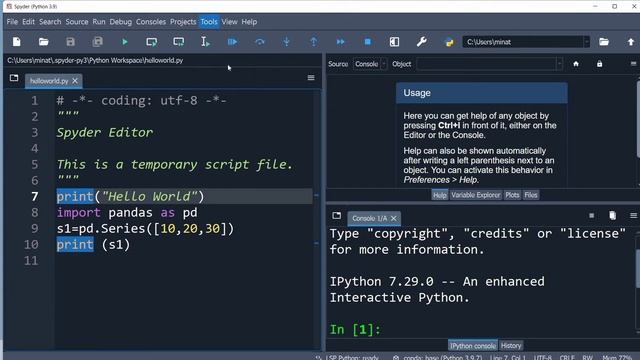Click in the Object input field

click(x=486, y=64)
